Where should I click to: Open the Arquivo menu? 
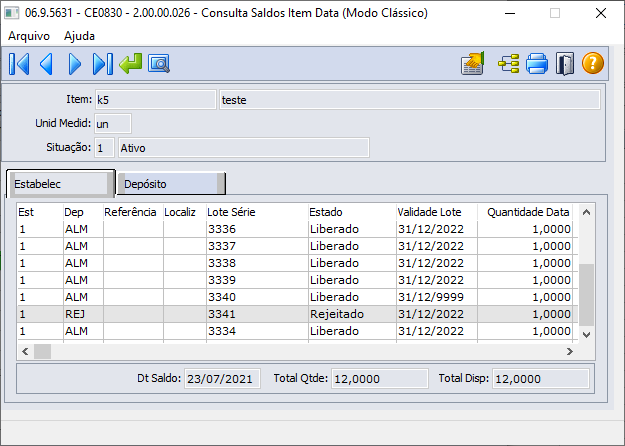coord(29,36)
